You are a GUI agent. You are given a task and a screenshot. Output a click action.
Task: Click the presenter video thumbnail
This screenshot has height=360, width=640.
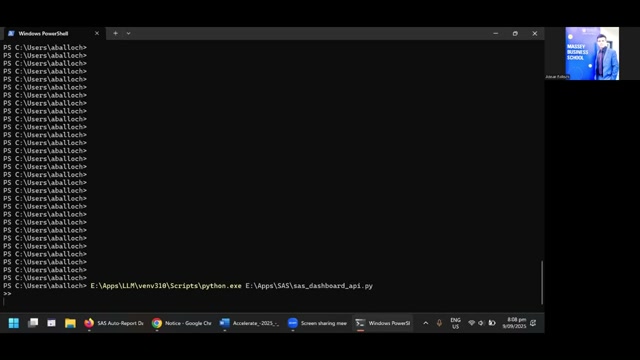tap(592, 53)
